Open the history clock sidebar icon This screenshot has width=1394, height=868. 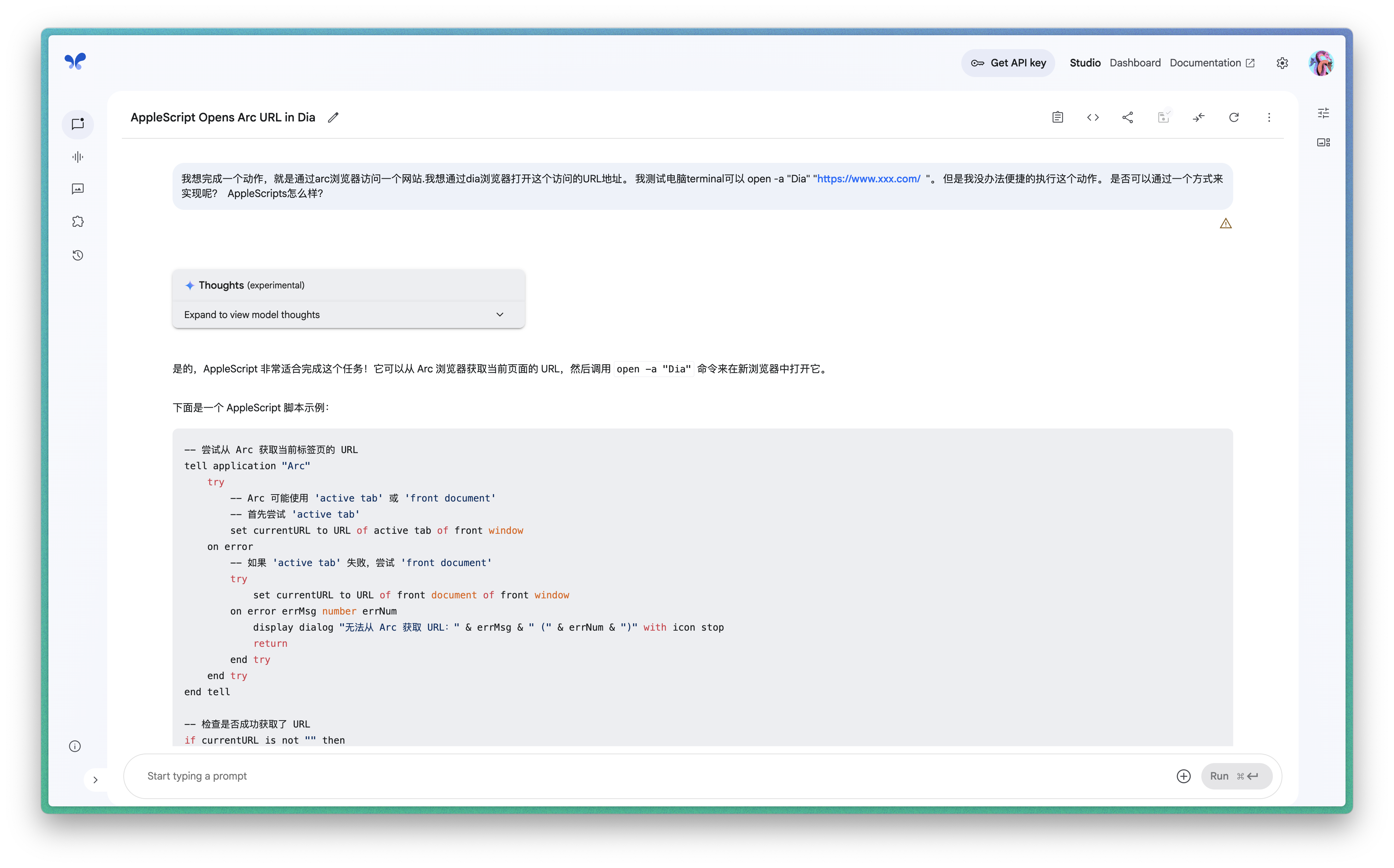(77, 255)
